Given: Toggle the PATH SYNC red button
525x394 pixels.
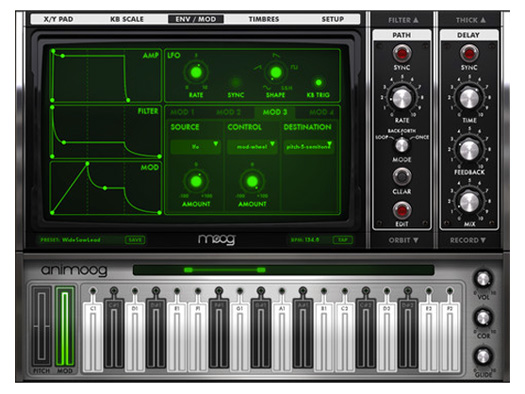Looking at the screenshot, I should 402,53.
